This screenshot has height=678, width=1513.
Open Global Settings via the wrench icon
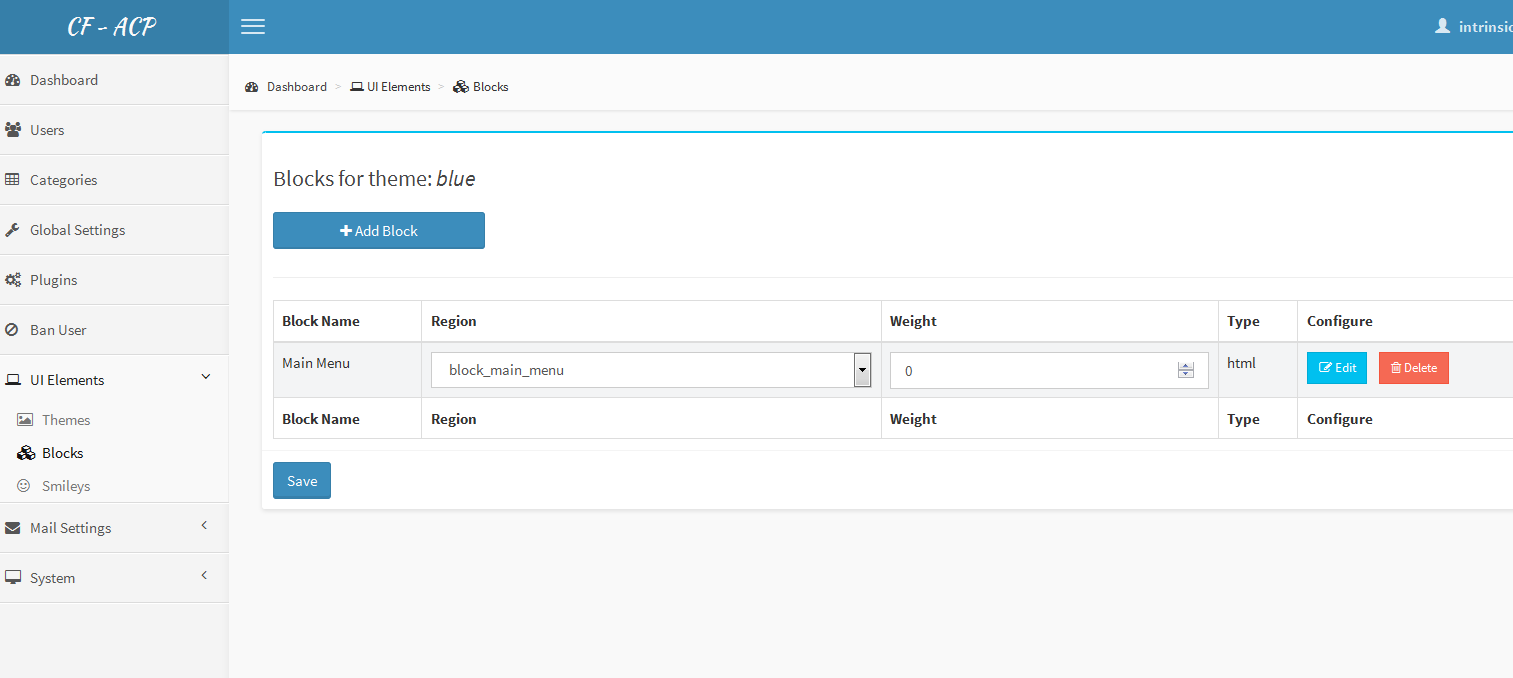click(12, 230)
